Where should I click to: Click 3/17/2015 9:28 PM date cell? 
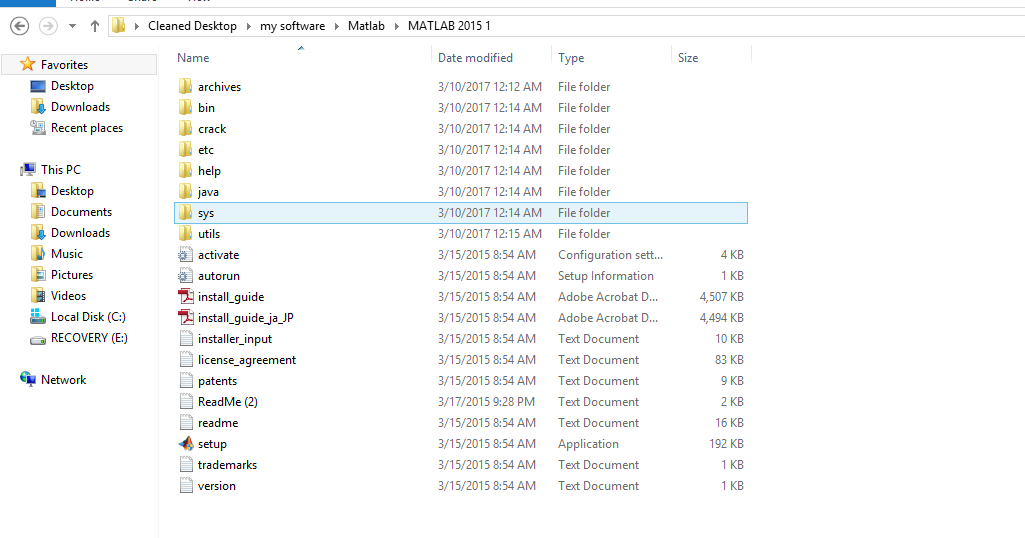point(486,401)
